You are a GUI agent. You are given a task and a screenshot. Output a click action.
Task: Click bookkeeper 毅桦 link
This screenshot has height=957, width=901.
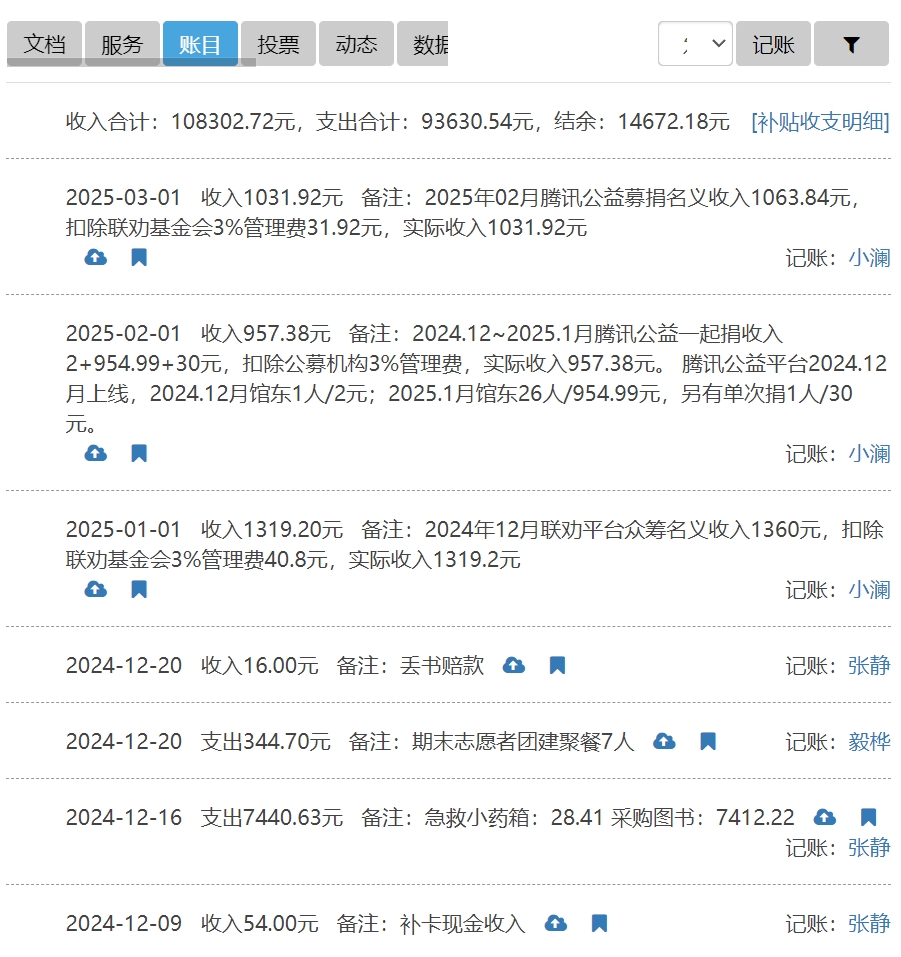click(x=869, y=742)
